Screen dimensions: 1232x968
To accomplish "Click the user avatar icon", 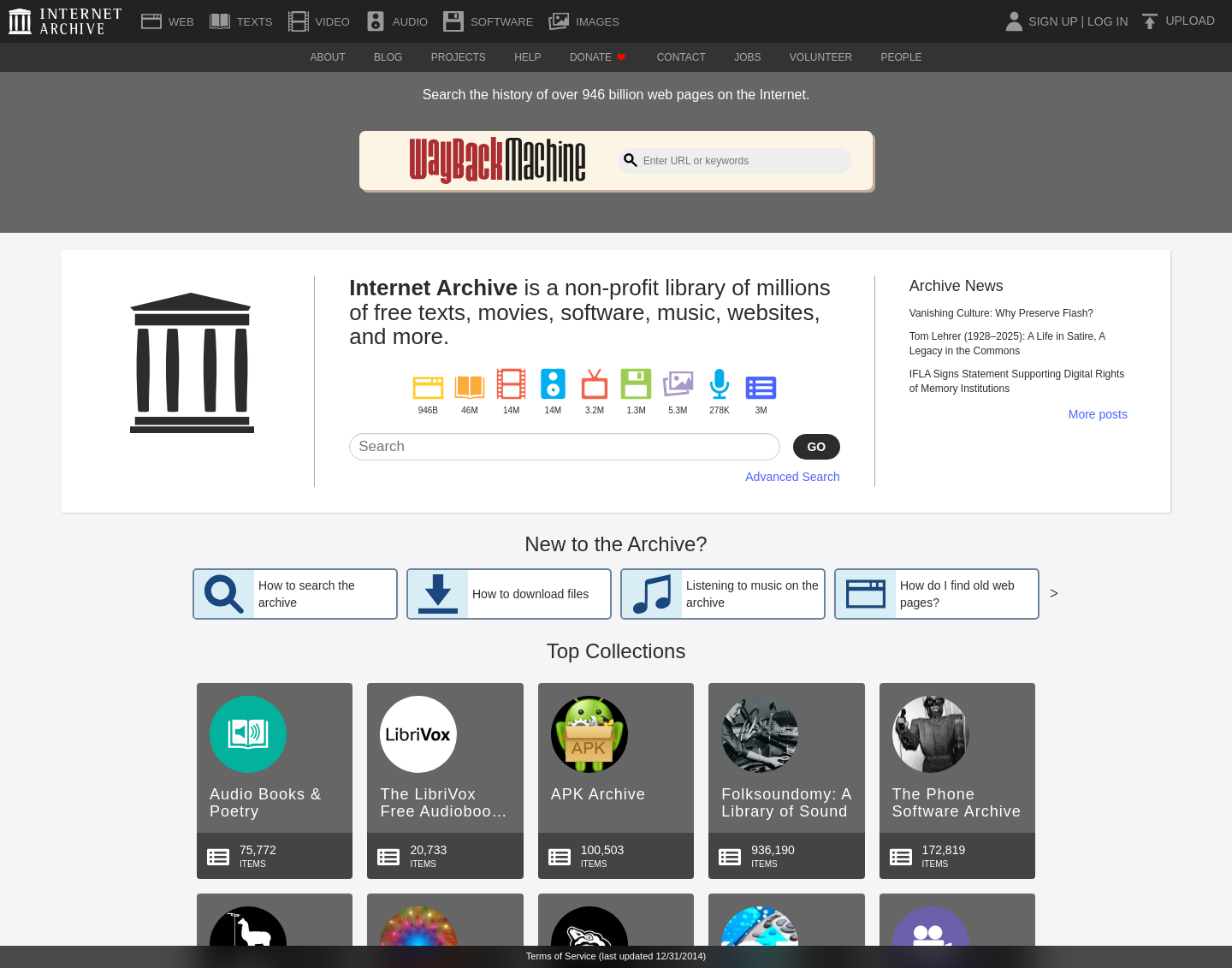I will (1014, 21).
